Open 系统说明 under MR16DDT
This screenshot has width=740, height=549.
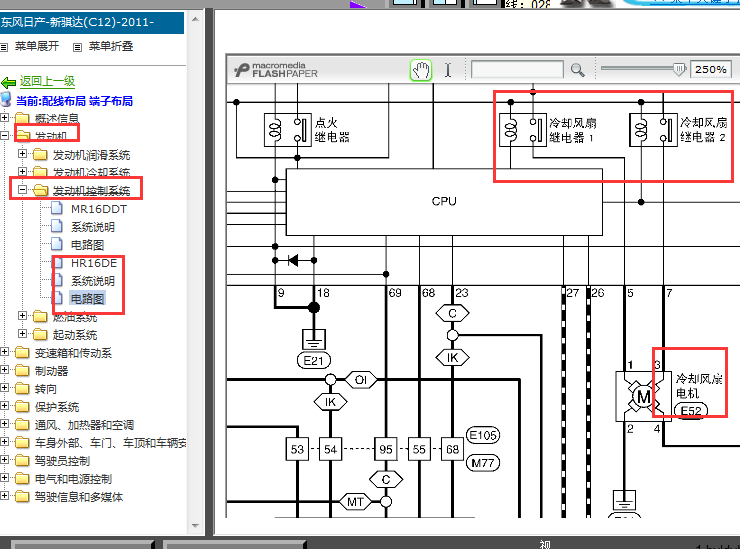tap(93, 227)
